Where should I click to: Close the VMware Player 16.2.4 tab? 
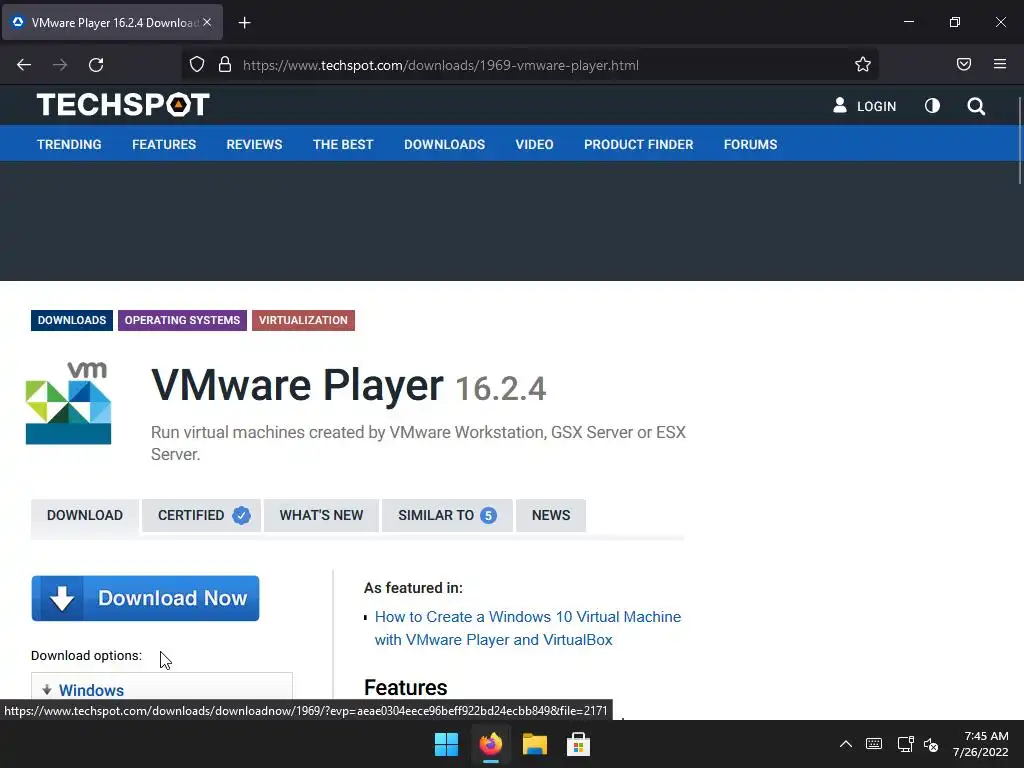pos(207,22)
